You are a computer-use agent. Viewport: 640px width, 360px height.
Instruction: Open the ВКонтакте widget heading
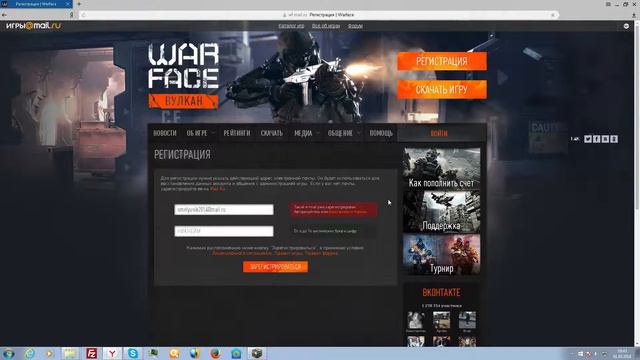[x=441, y=292]
